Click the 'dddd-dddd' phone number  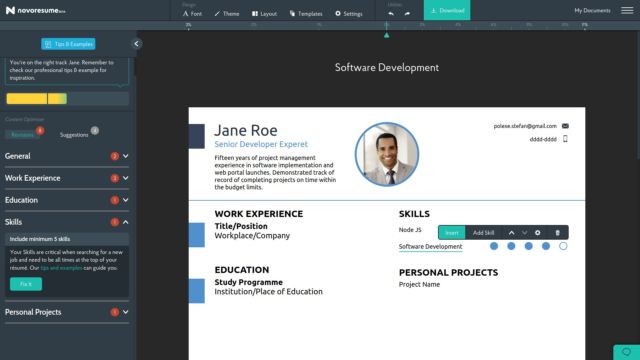click(543, 139)
